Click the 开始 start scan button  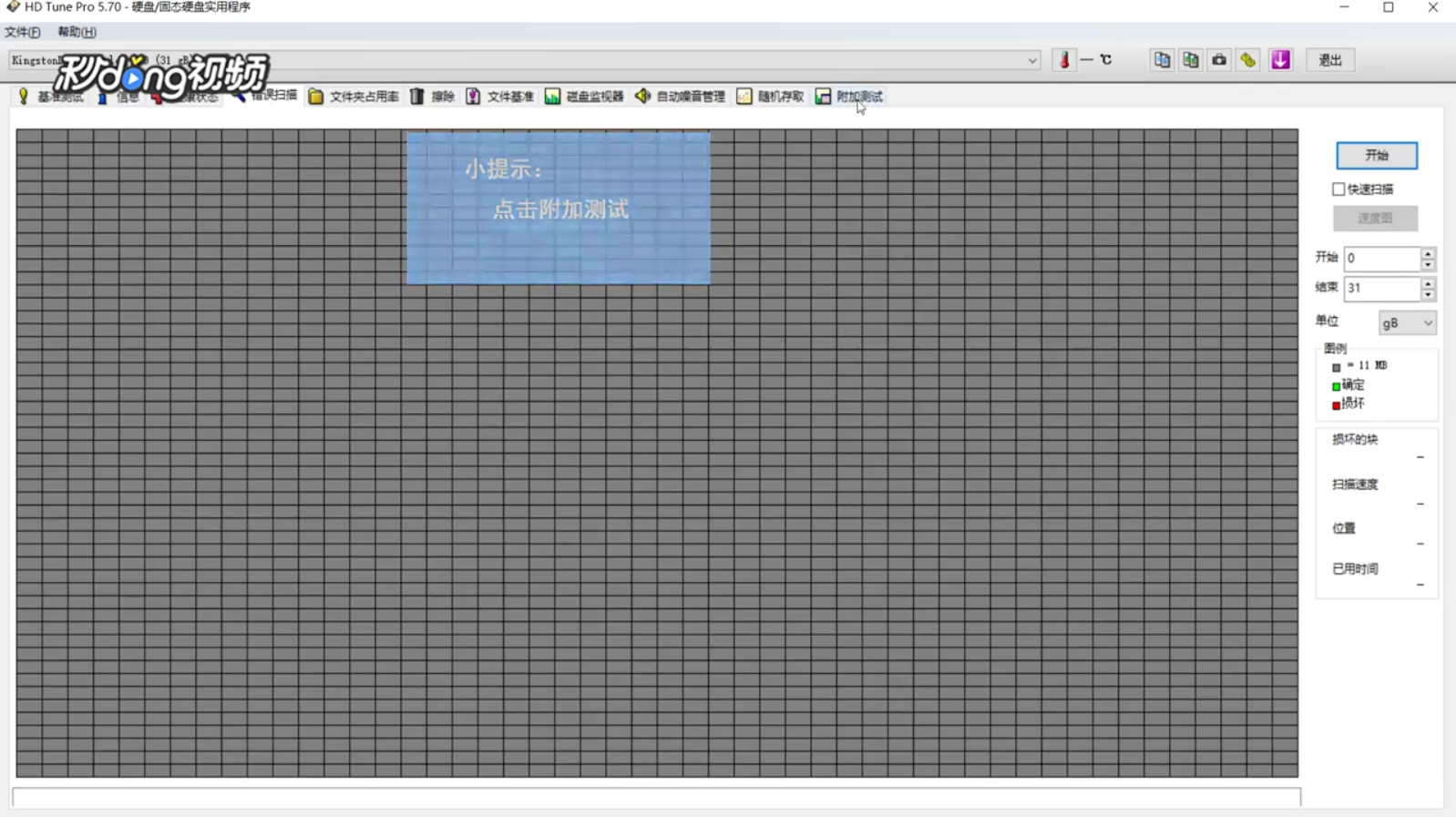tap(1376, 156)
